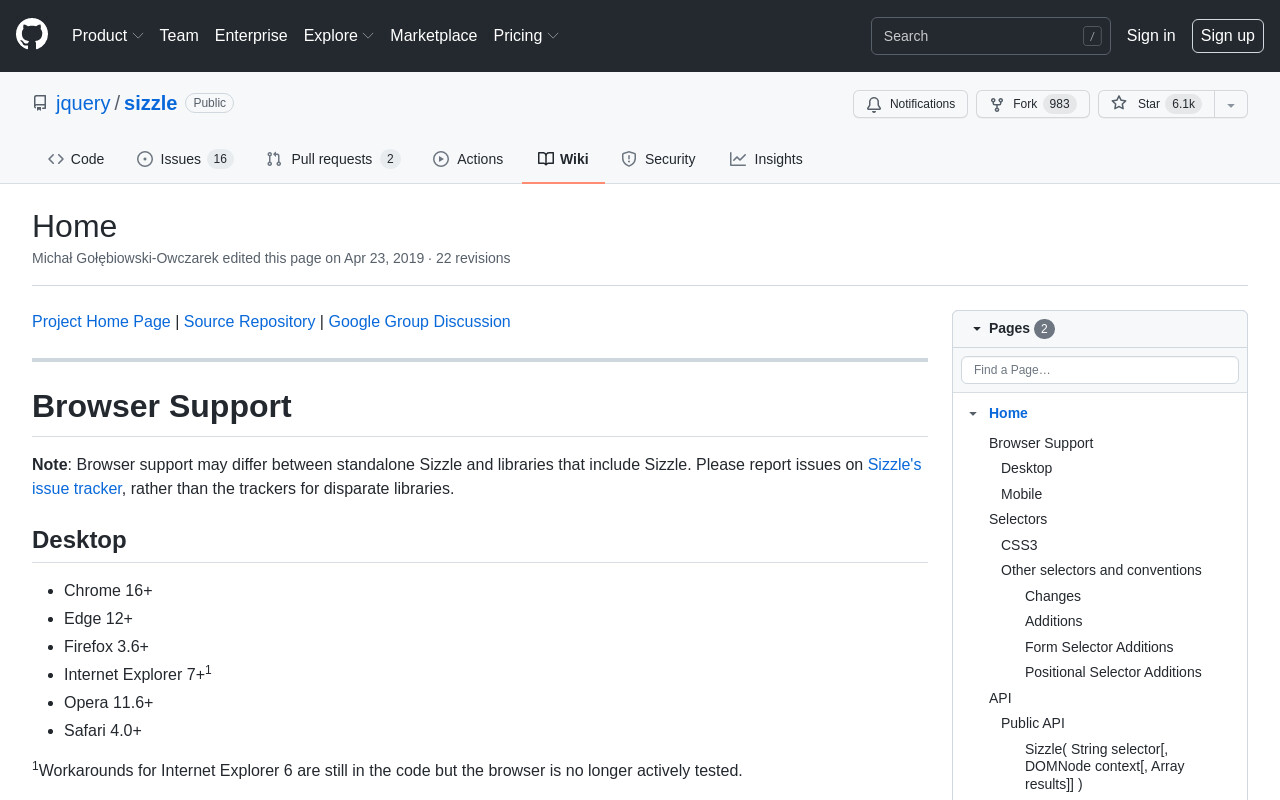Click the star icon in Star button
1280x800 pixels.
tap(1119, 103)
